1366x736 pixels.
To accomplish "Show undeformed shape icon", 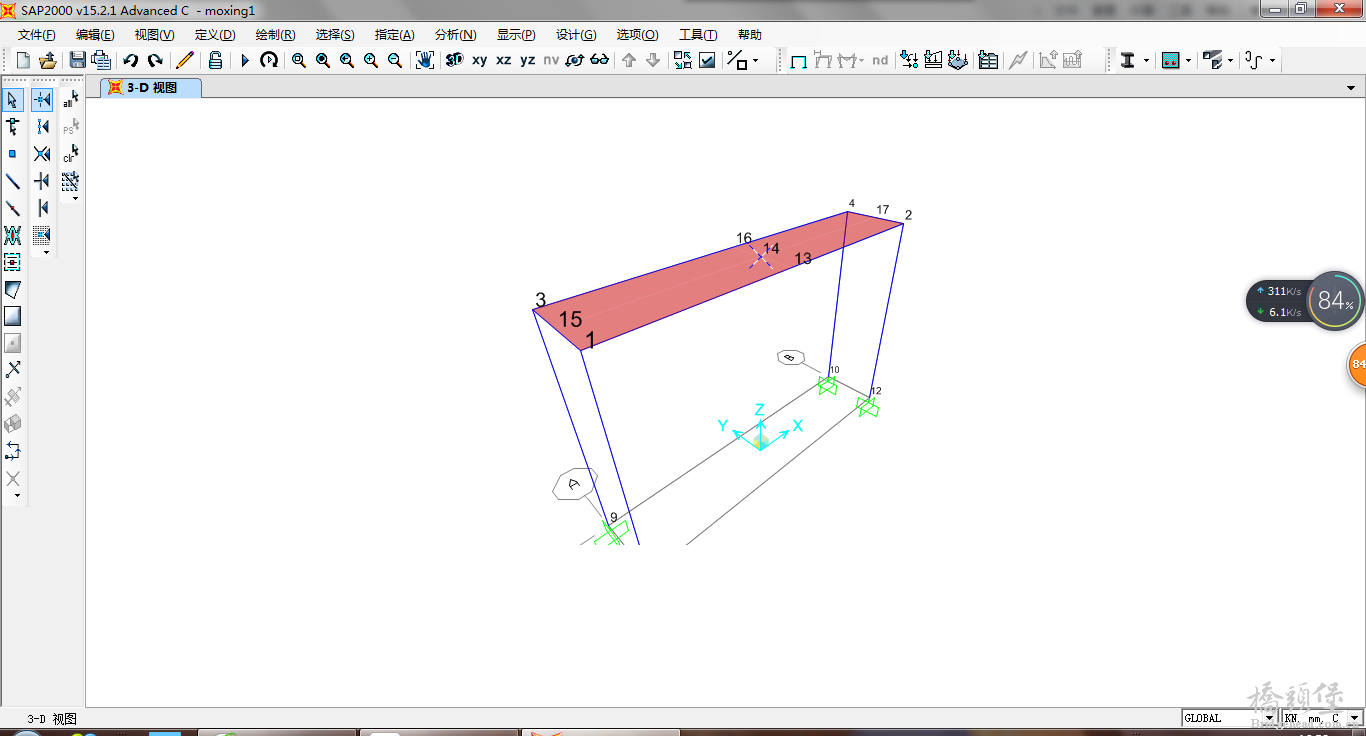I will click(x=799, y=60).
